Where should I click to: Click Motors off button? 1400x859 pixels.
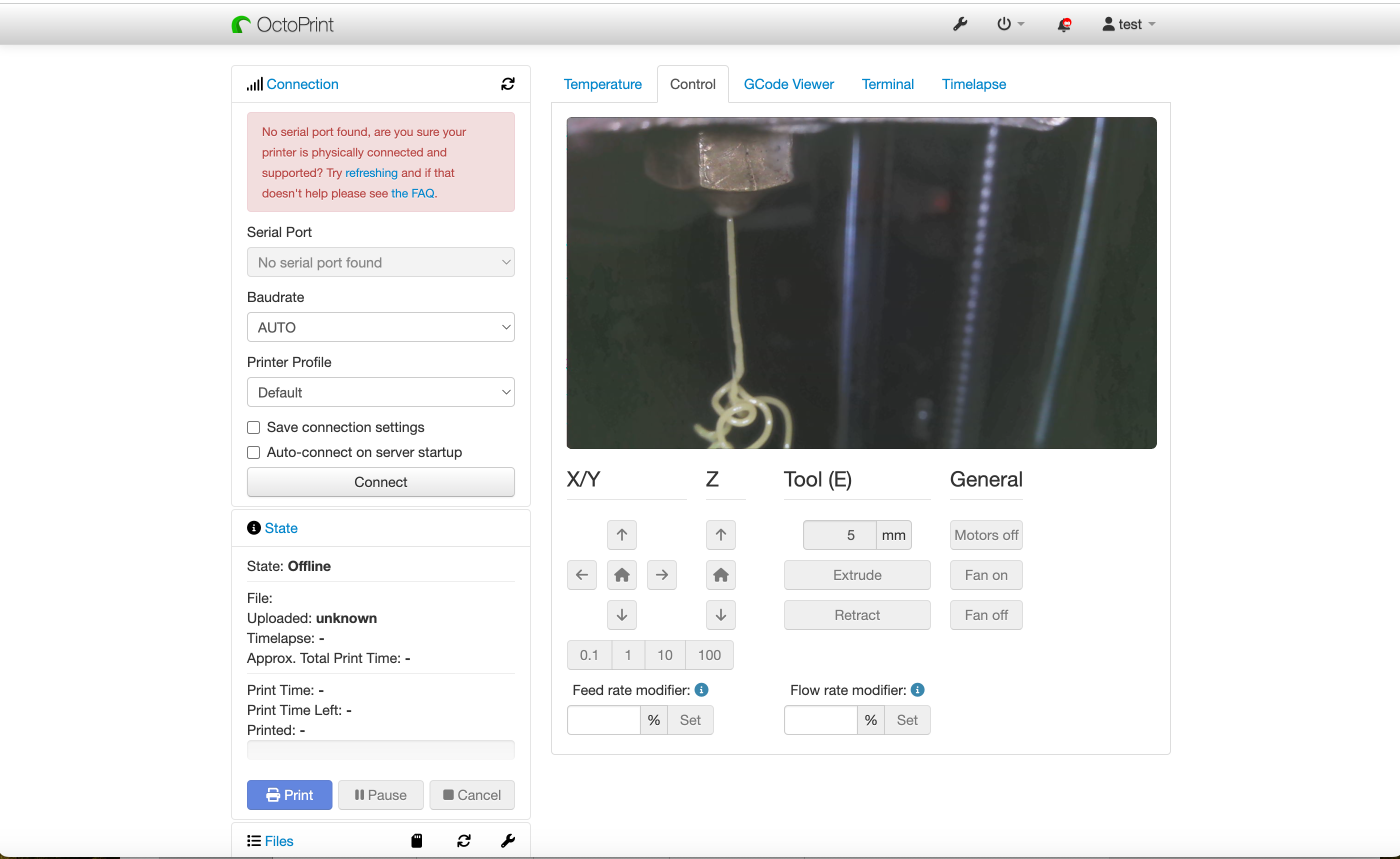[986, 535]
